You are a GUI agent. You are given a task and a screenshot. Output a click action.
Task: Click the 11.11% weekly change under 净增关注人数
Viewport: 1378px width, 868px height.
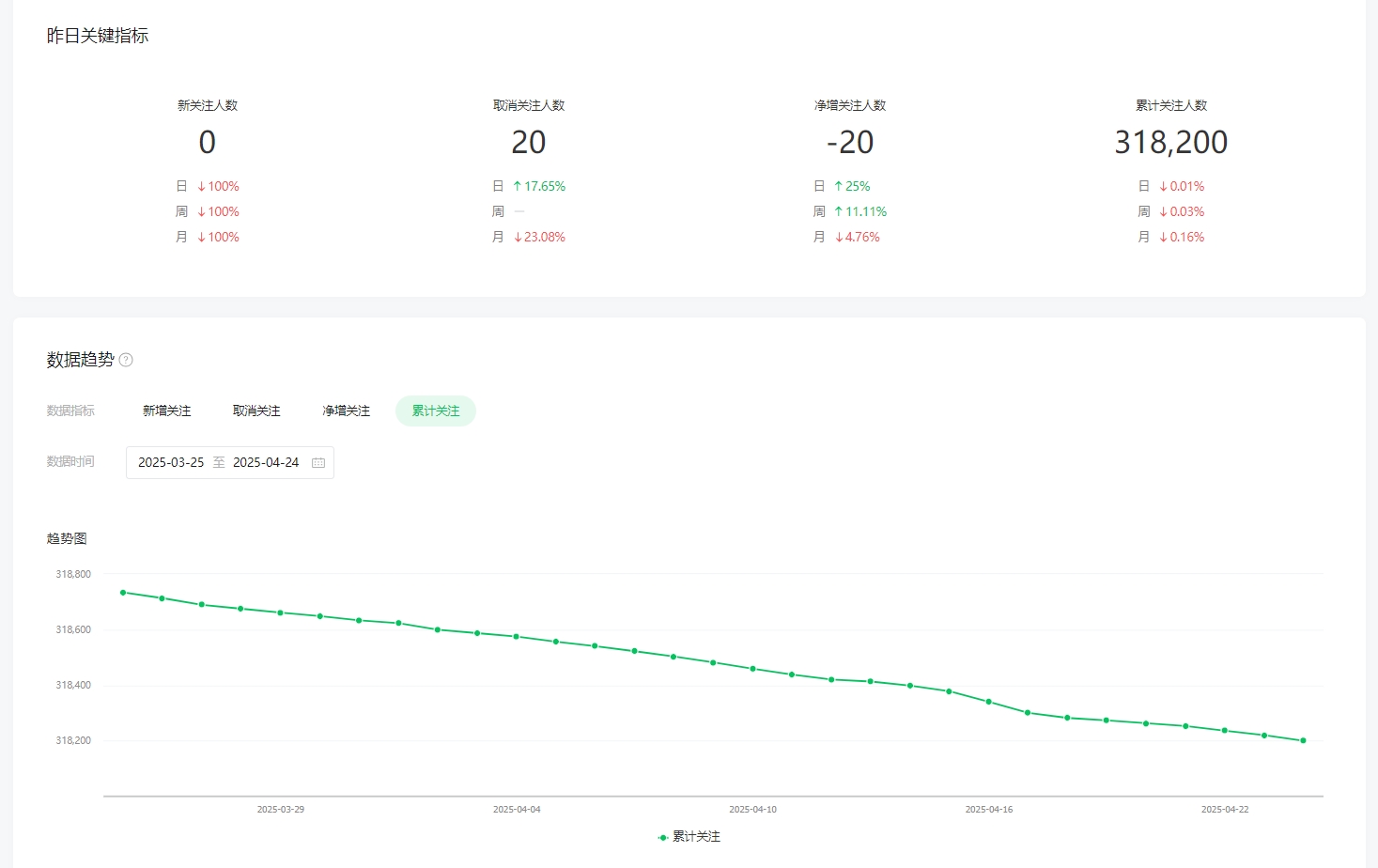pos(860,211)
